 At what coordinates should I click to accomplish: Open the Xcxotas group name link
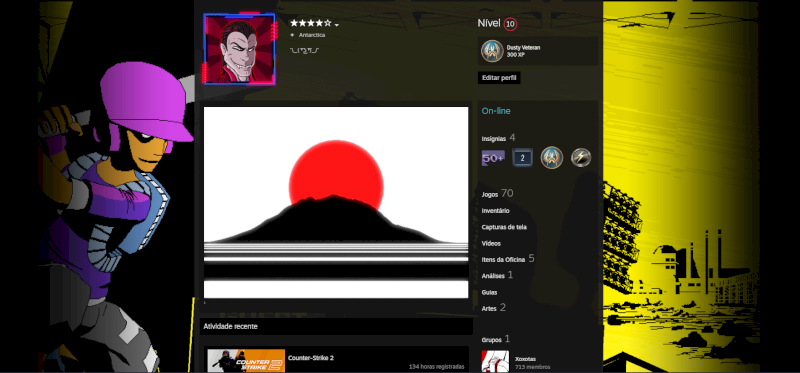pos(525,359)
